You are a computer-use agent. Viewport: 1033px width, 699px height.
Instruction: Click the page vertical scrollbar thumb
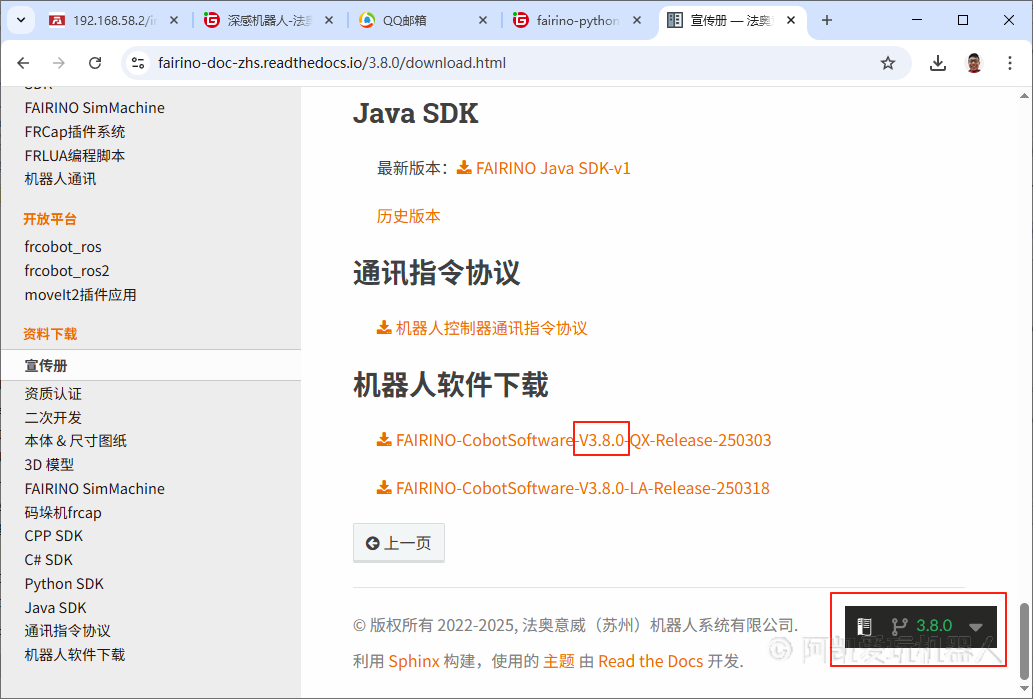click(x=1025, y=640)
